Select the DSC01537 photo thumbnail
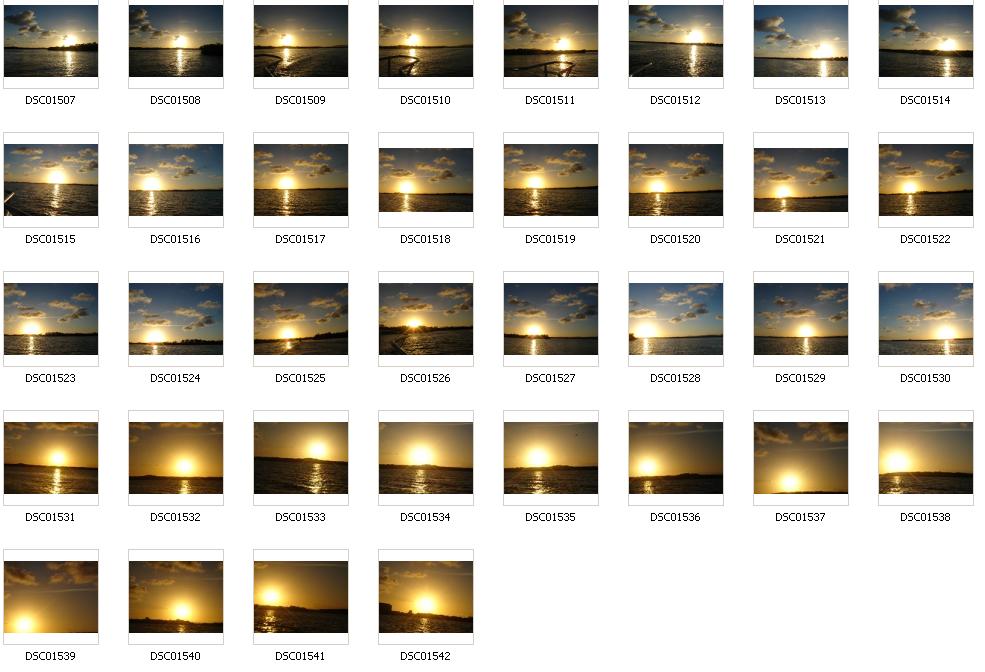This screenshot has width=985, height=672. click(801, 459)
